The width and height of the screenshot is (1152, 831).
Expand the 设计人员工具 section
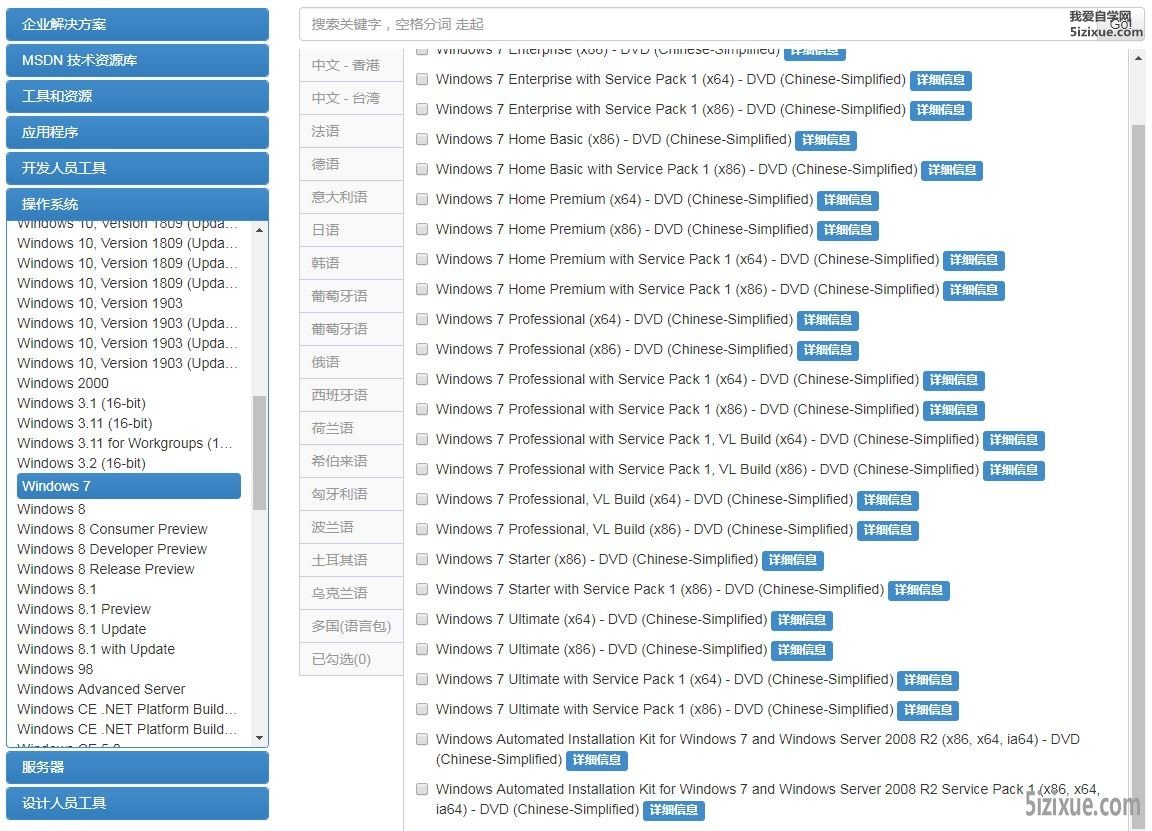point(137,803)
